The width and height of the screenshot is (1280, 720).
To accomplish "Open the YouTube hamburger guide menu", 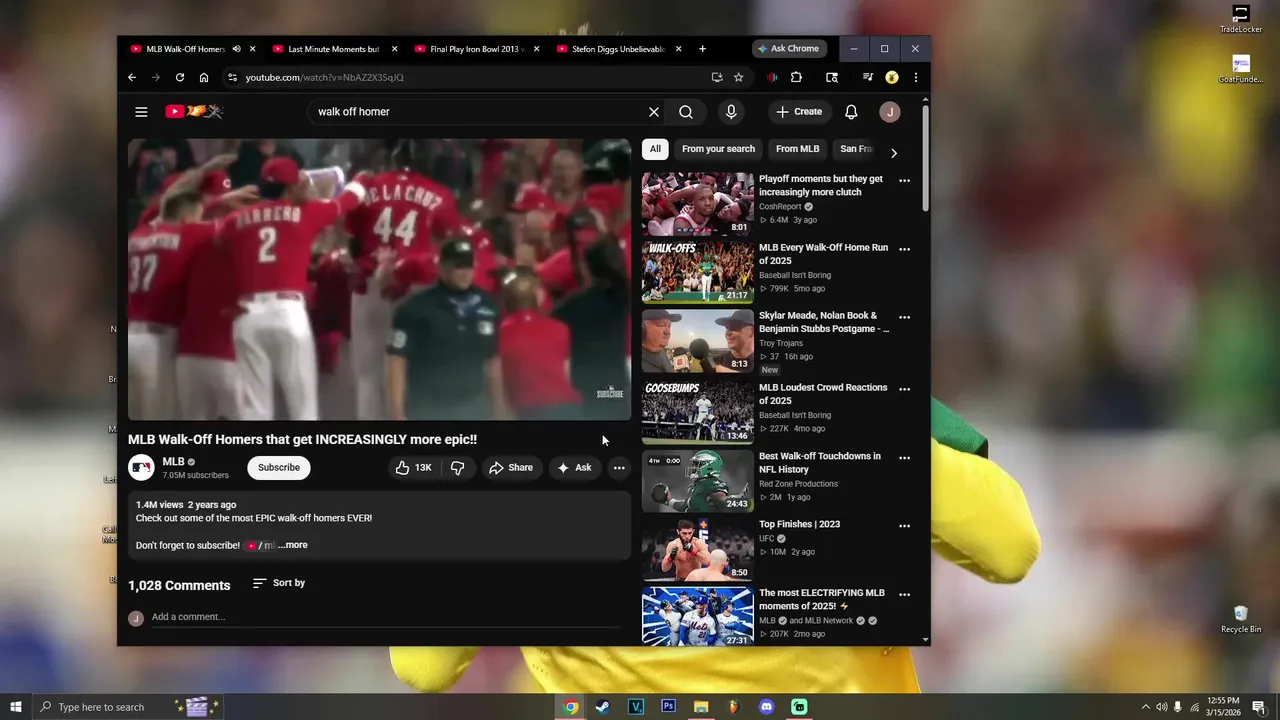I will [141, 112].
